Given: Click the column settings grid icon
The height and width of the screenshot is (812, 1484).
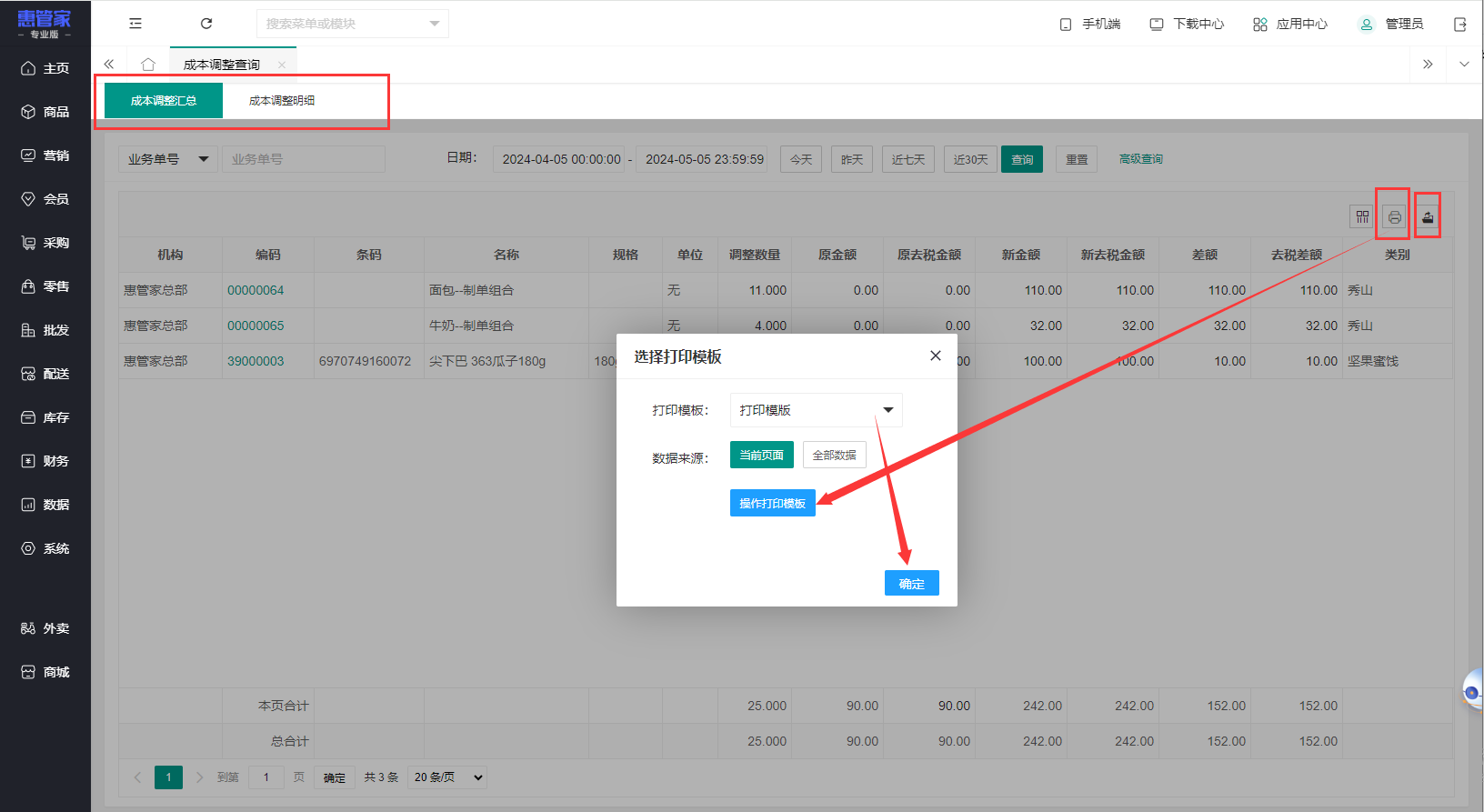Looking at the screenshot, I should coord(1362,217).
